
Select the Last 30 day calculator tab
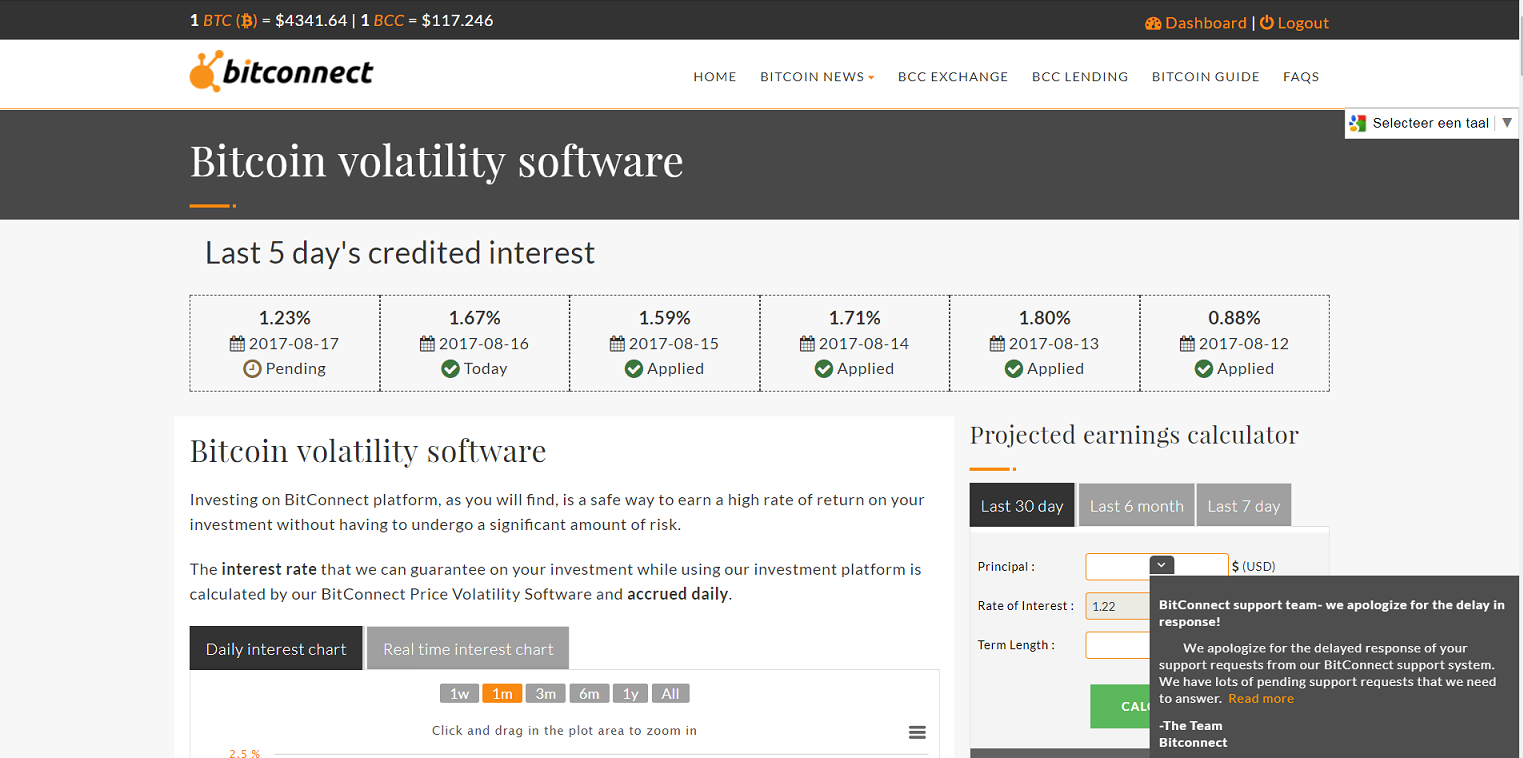click(x=1022, y=506)
